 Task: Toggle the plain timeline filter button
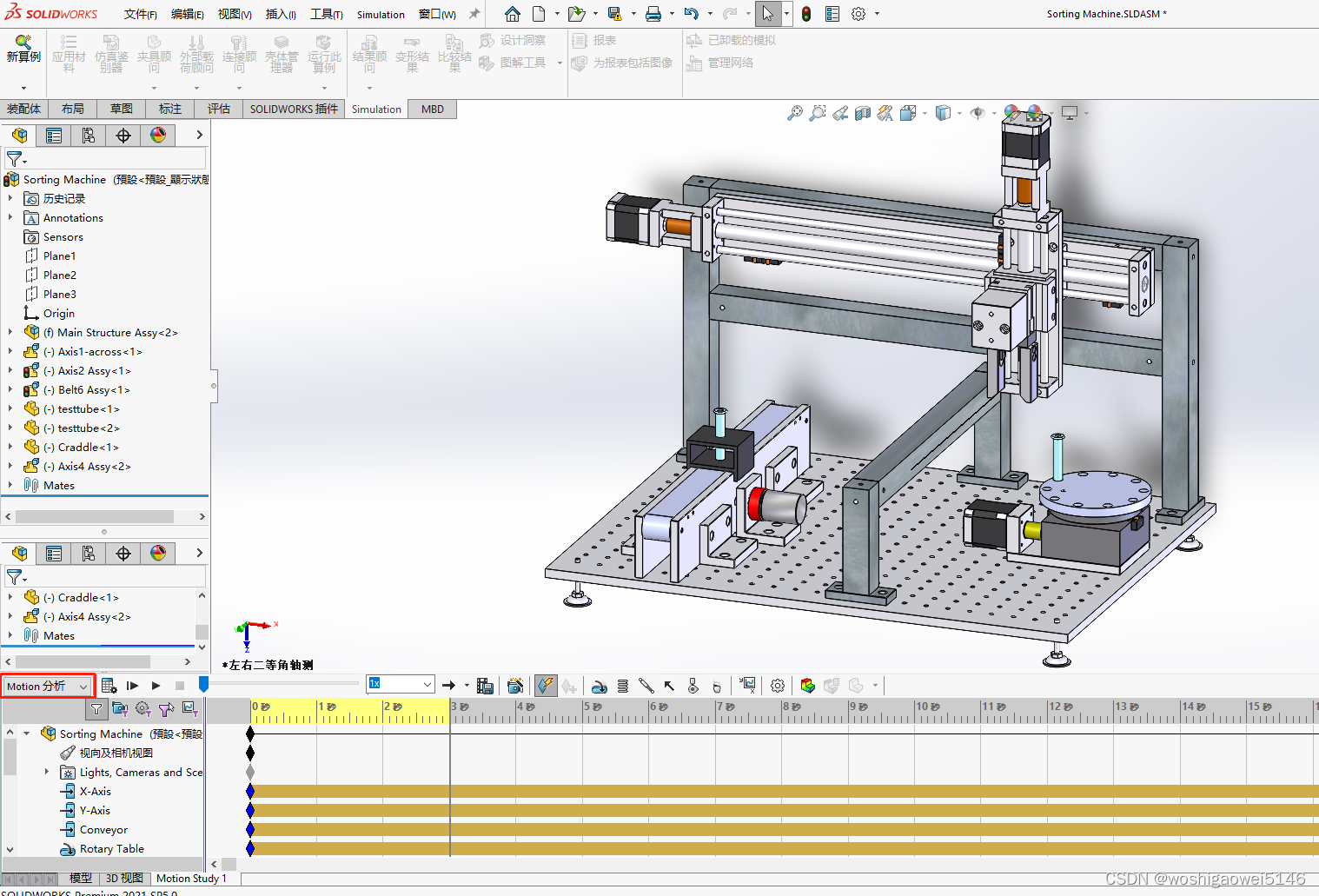tap(96, 709)
